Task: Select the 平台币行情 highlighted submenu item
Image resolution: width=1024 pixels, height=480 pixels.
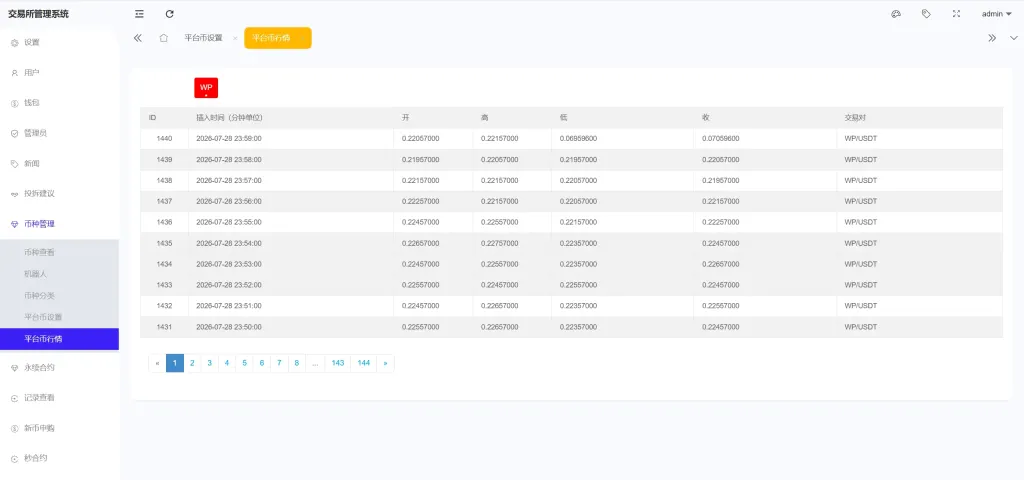Action: pyautogui.click(x=59, y=339)
